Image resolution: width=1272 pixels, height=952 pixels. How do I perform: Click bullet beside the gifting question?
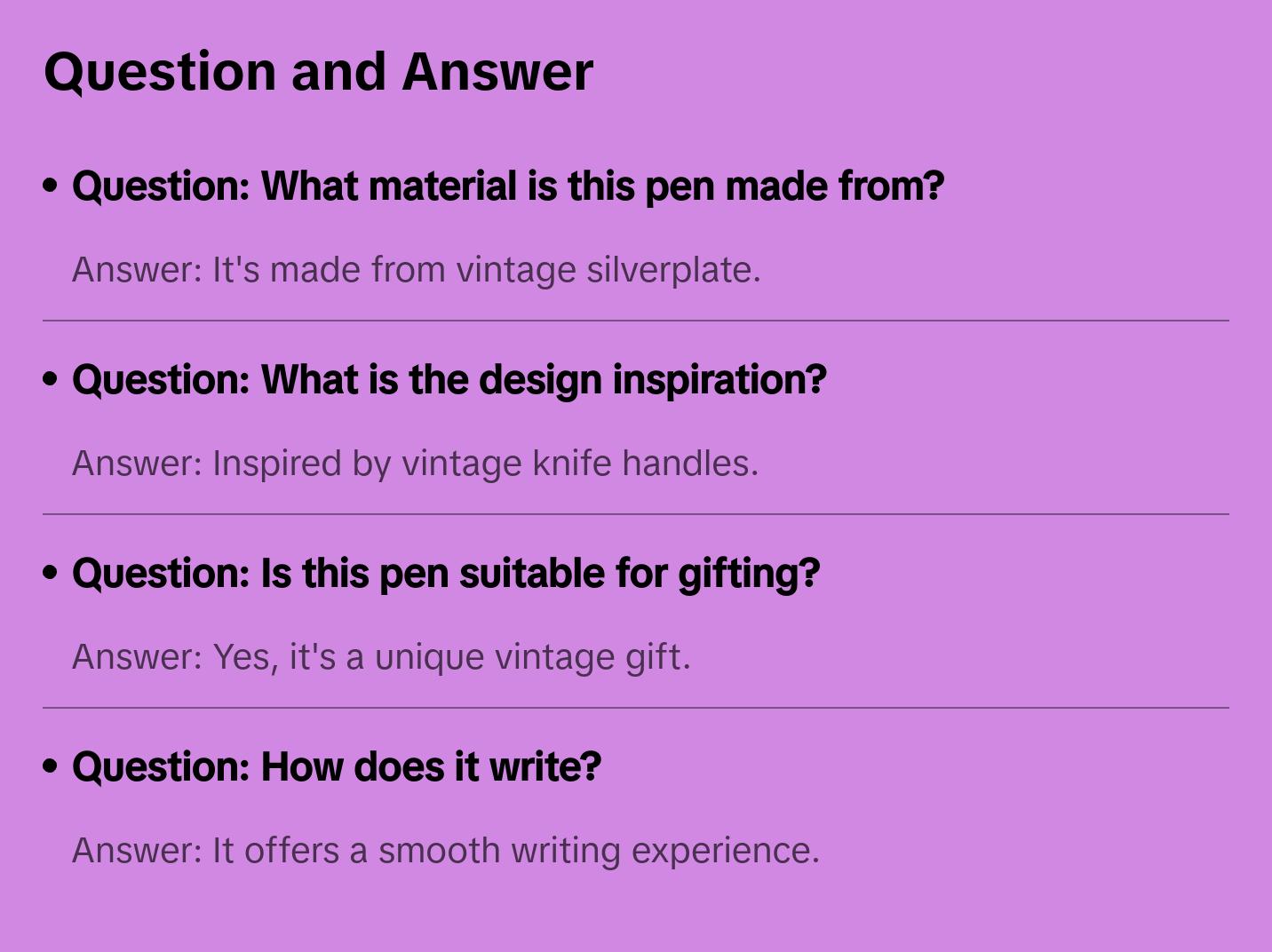tap(51, 573)
